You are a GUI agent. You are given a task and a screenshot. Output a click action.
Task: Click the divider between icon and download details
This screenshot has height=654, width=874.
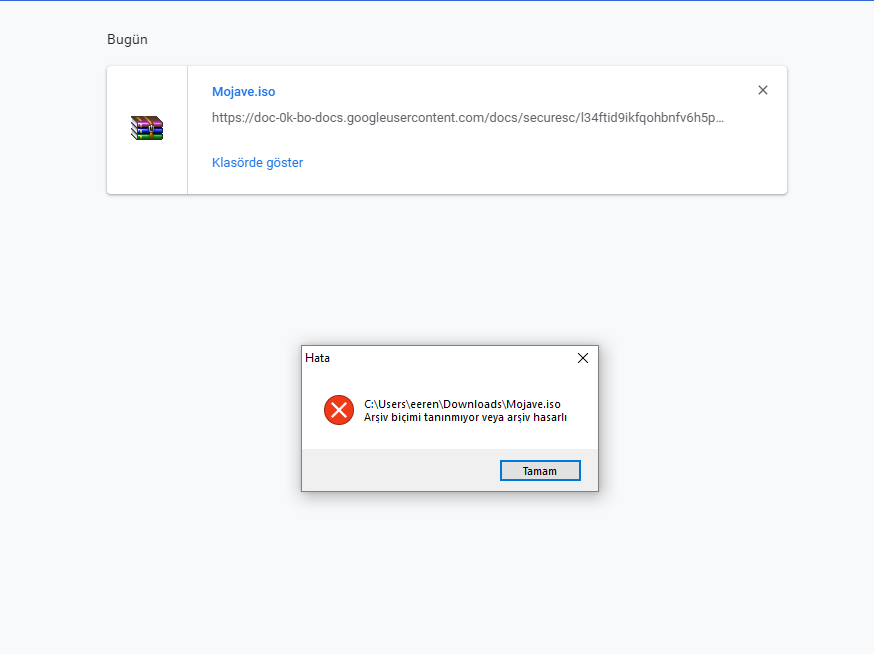pyautogui.click(x=187, y=130)
